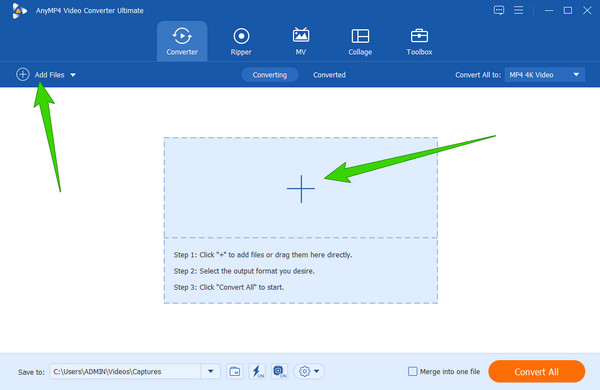This screenshot has height=390, width=600.
Task: Select the Converting tab
Action: coord(270,75)
